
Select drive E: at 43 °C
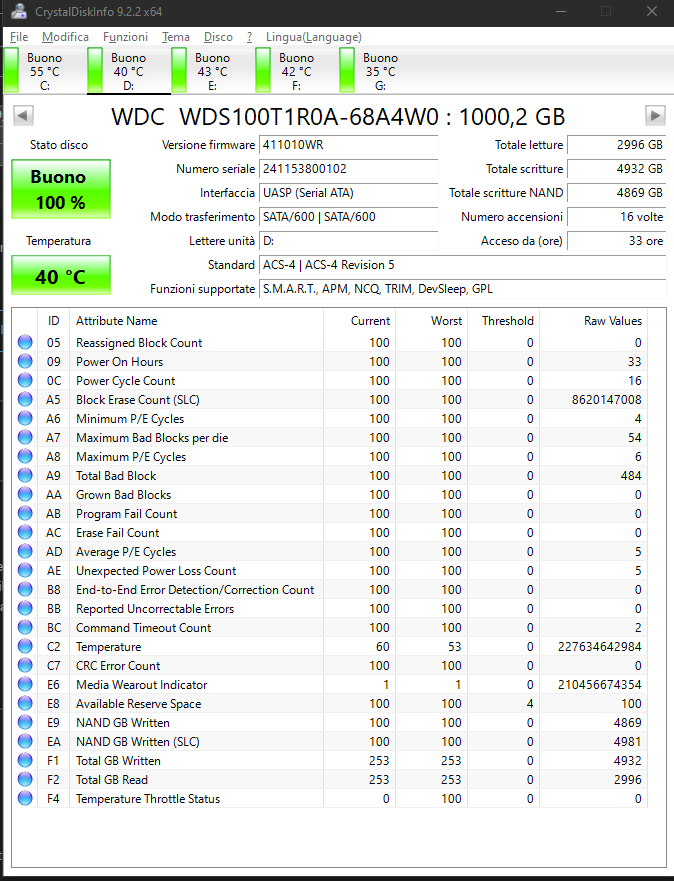(x=212, y=71)
